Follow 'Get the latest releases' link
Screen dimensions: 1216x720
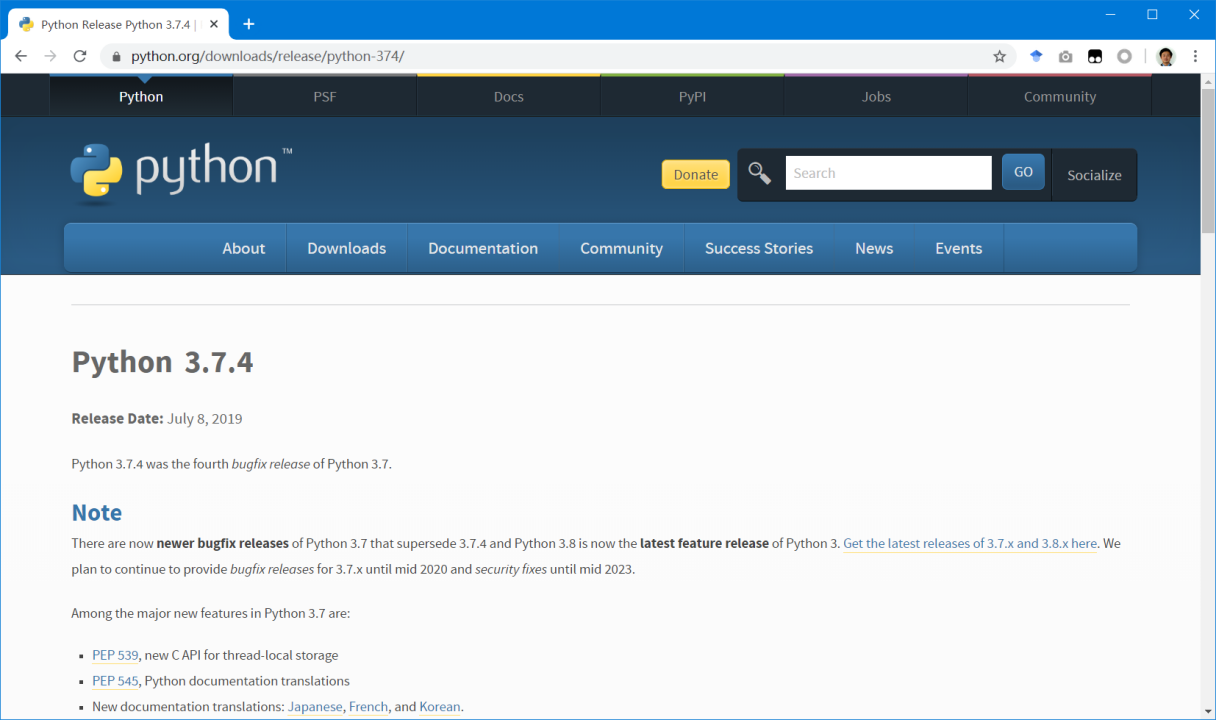coord(970,544)
